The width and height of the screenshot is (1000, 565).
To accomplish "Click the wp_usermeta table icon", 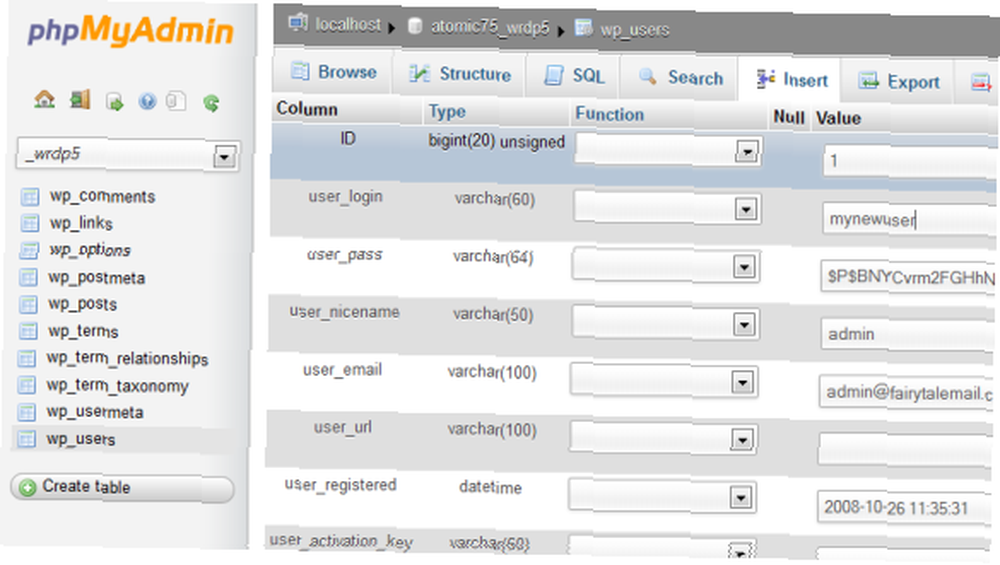I will 27,412.
